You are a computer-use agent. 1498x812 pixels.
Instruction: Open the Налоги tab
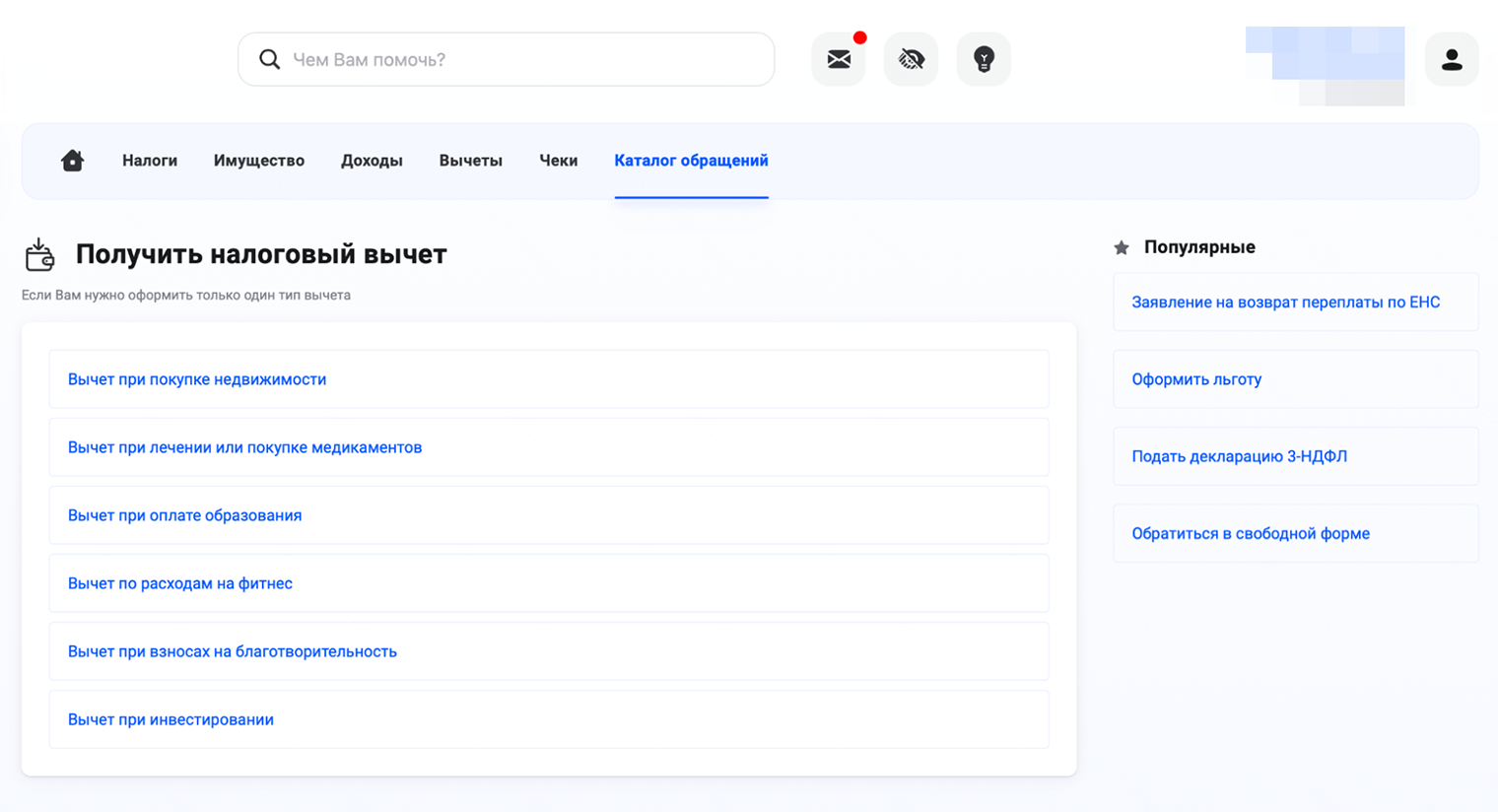(150, 161)
